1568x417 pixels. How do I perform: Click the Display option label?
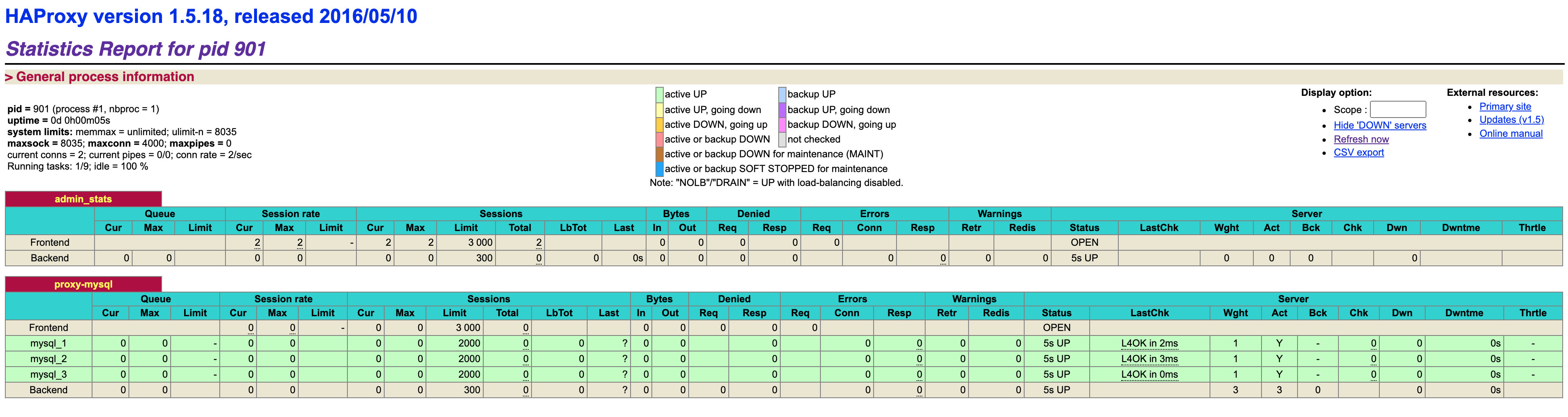click(x=1336, y=93)
